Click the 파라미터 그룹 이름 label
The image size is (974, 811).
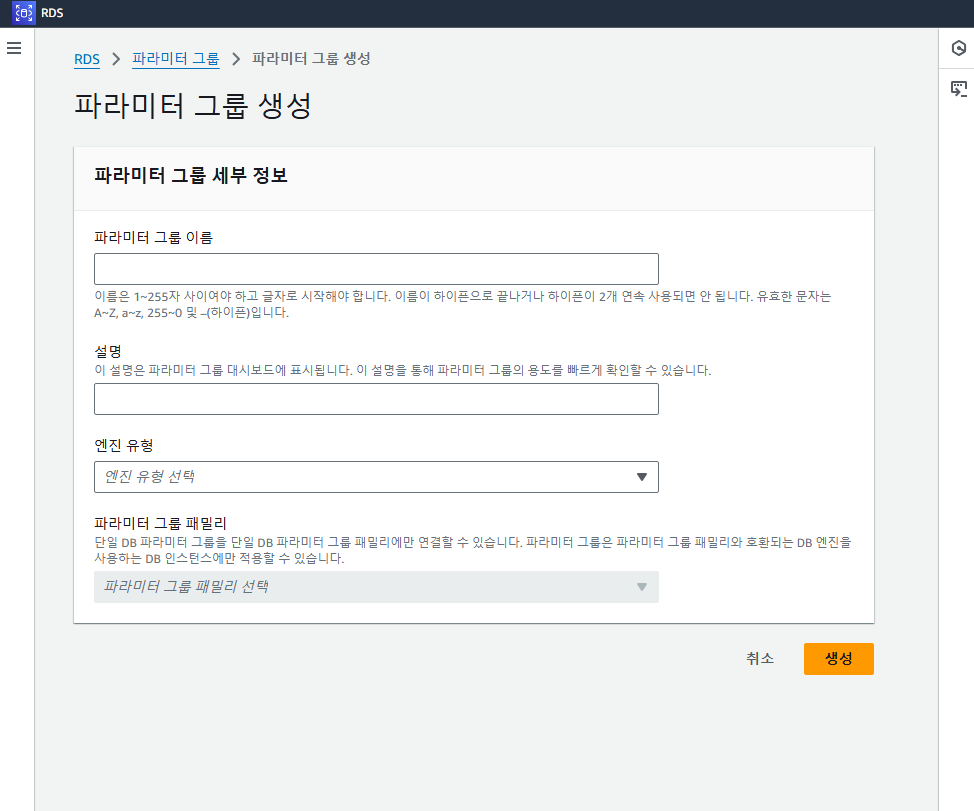click(x=153, y=237)
